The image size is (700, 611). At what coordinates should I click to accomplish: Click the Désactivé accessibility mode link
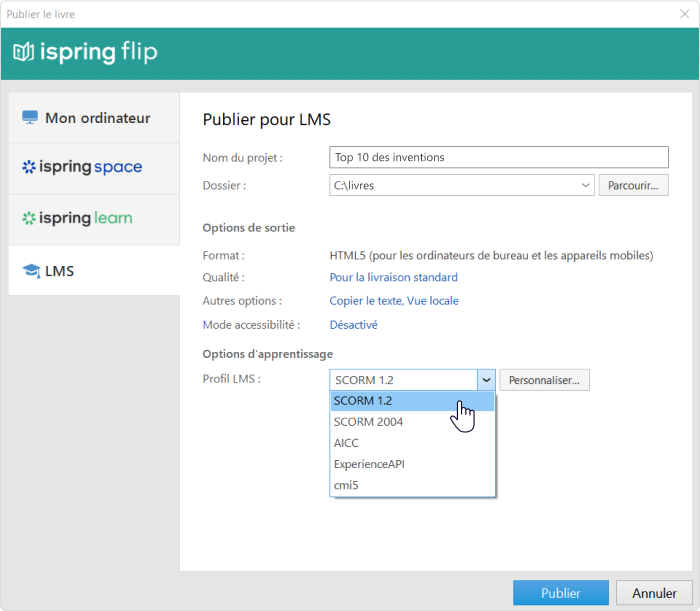click(354, 325)
